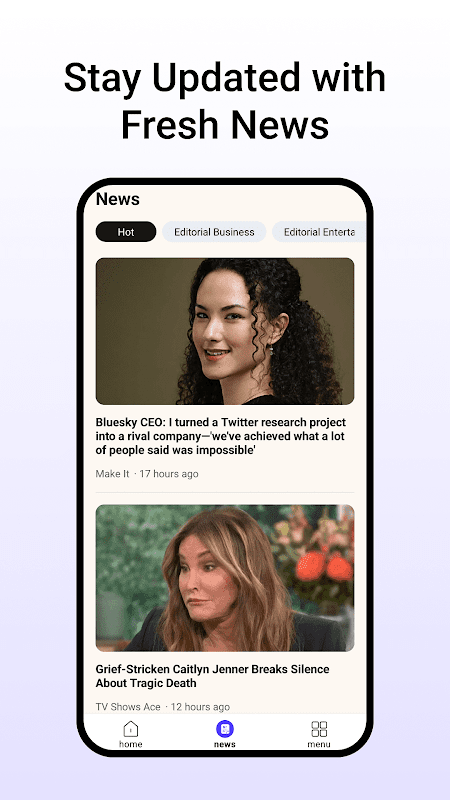Open the Bluesky CEO article photo

(x=224, y=331)
